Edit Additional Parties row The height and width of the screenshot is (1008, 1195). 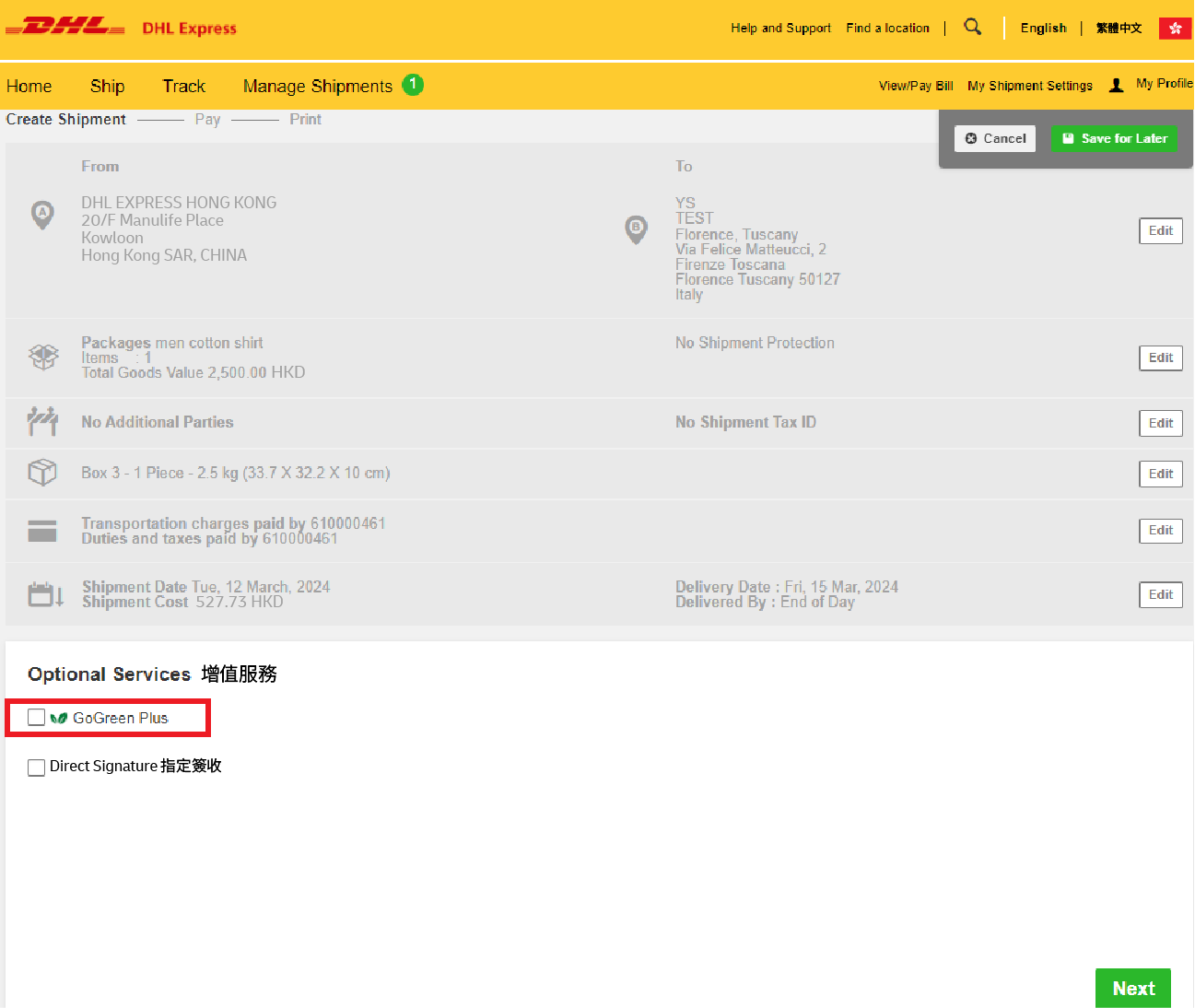pyautogui.click(x=1161, y=424)
